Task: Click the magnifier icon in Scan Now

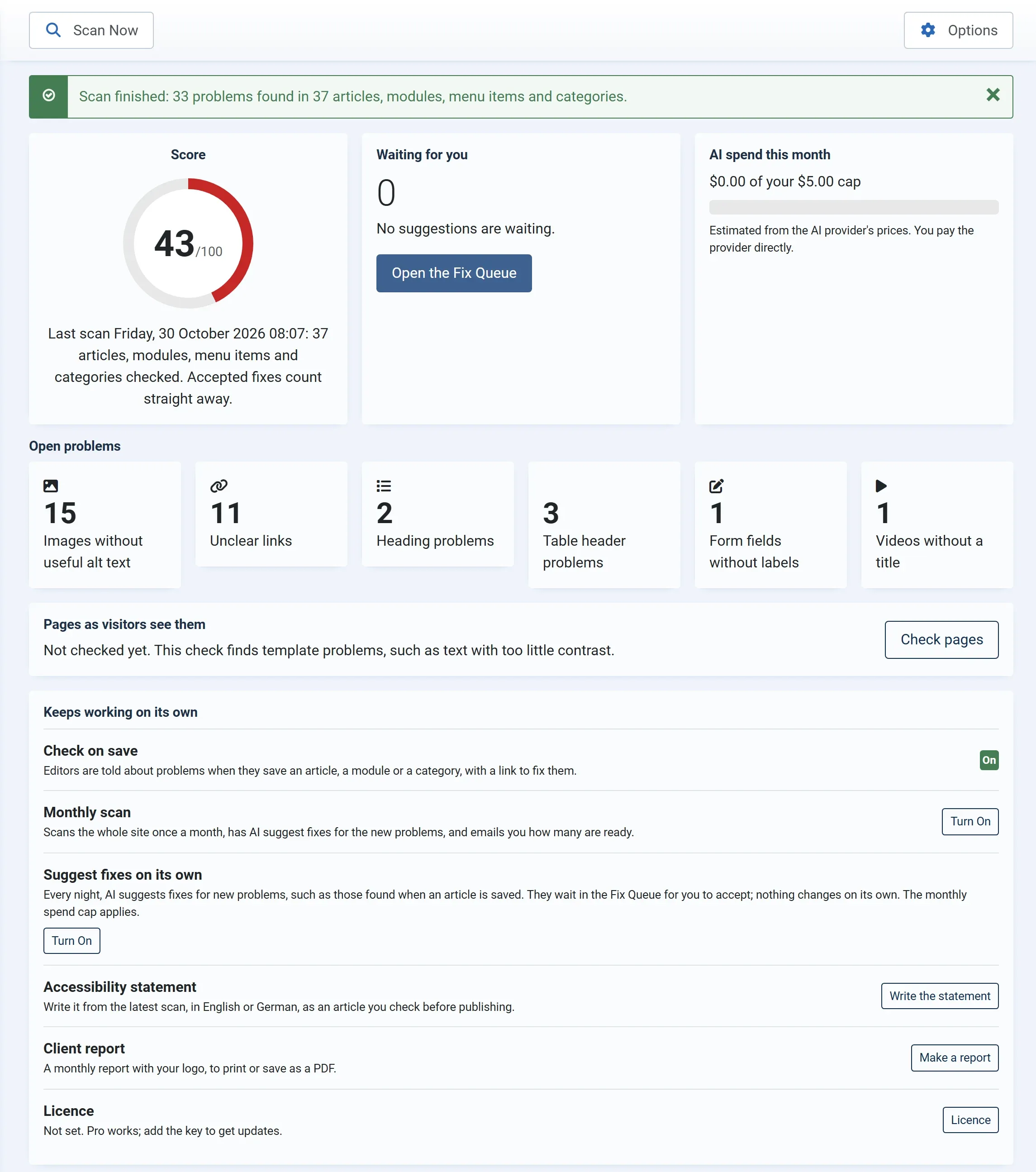Action: pos(53,30)
